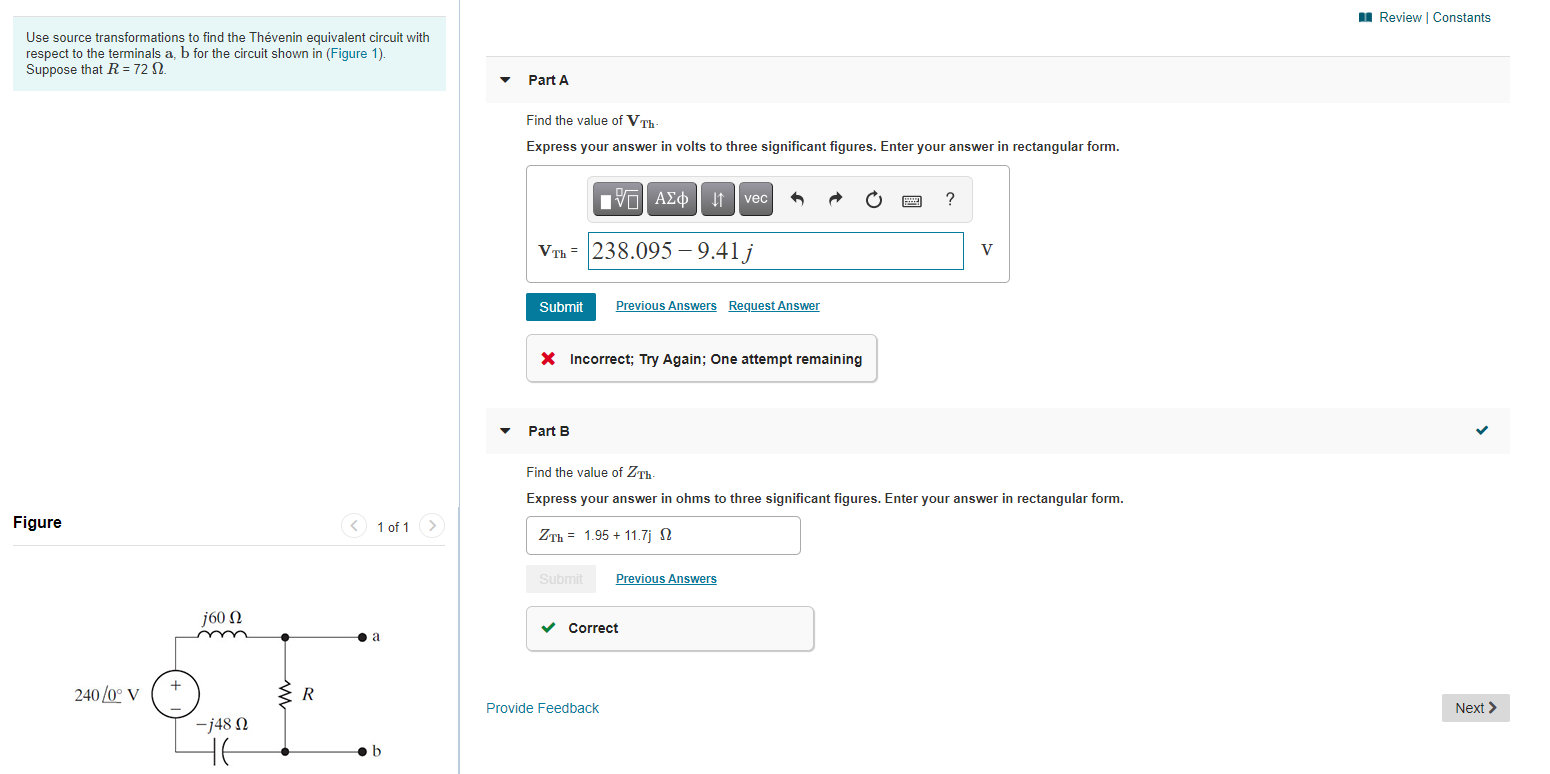Open the Constants reference

coord(1461,17)
